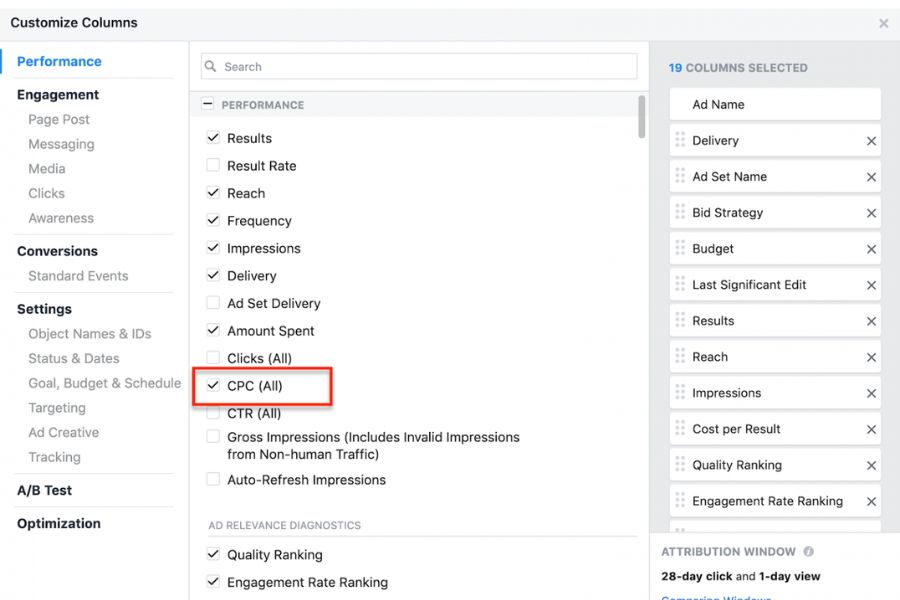Image resolution: width=900 pixels, height=600 pixels.
Task: Remove Last Significant Edit column X icon
Action: 871,285
